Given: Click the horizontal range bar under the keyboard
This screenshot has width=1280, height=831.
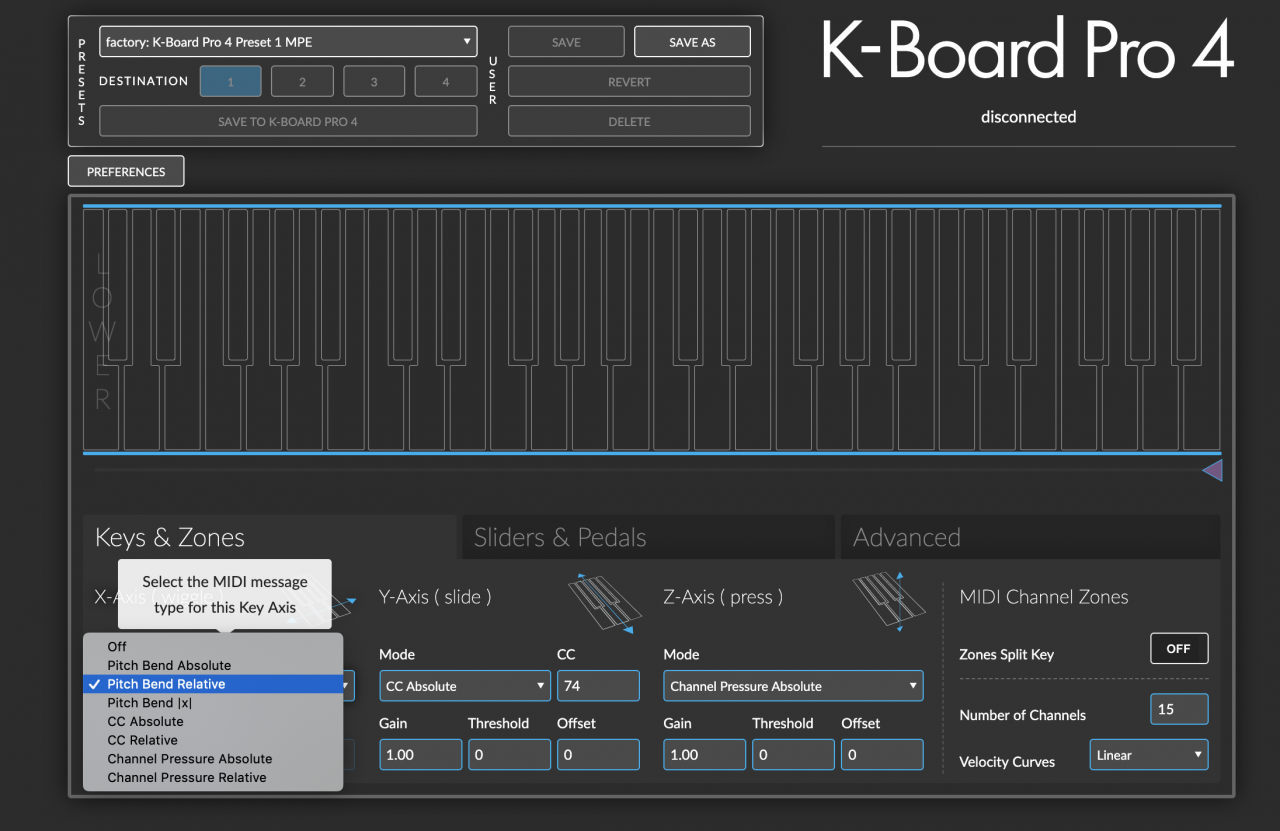Looking at the screenshot, I should pyautogui.click(x=640, y=469).
